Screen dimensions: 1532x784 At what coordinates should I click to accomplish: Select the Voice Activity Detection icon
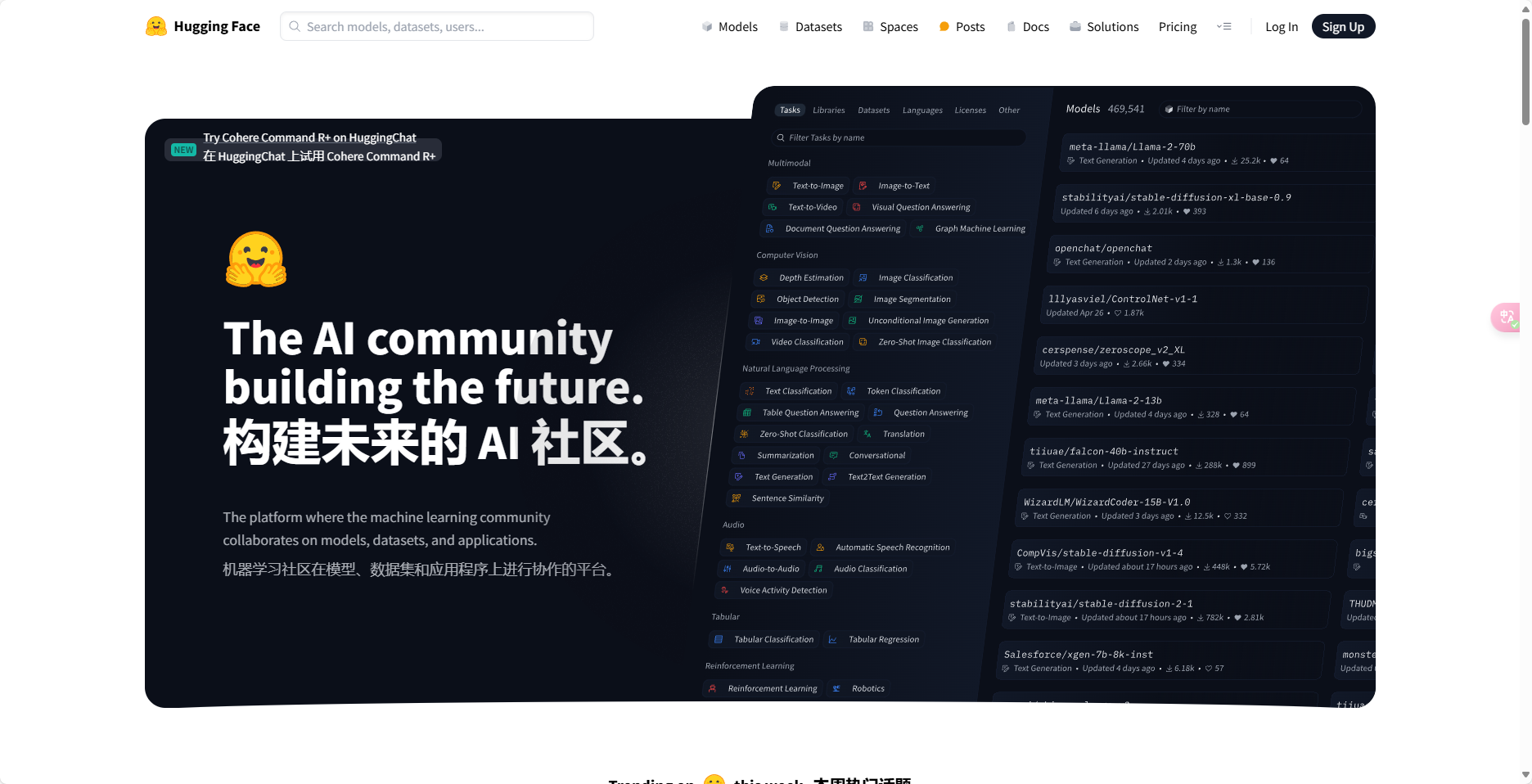point(725,590)
